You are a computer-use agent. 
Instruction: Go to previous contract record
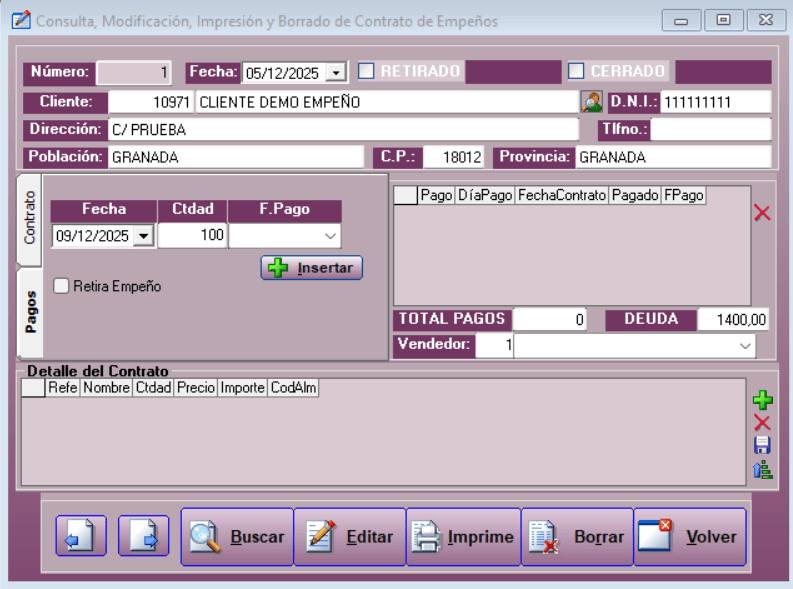pyautogui.click(x=81, y=537)
